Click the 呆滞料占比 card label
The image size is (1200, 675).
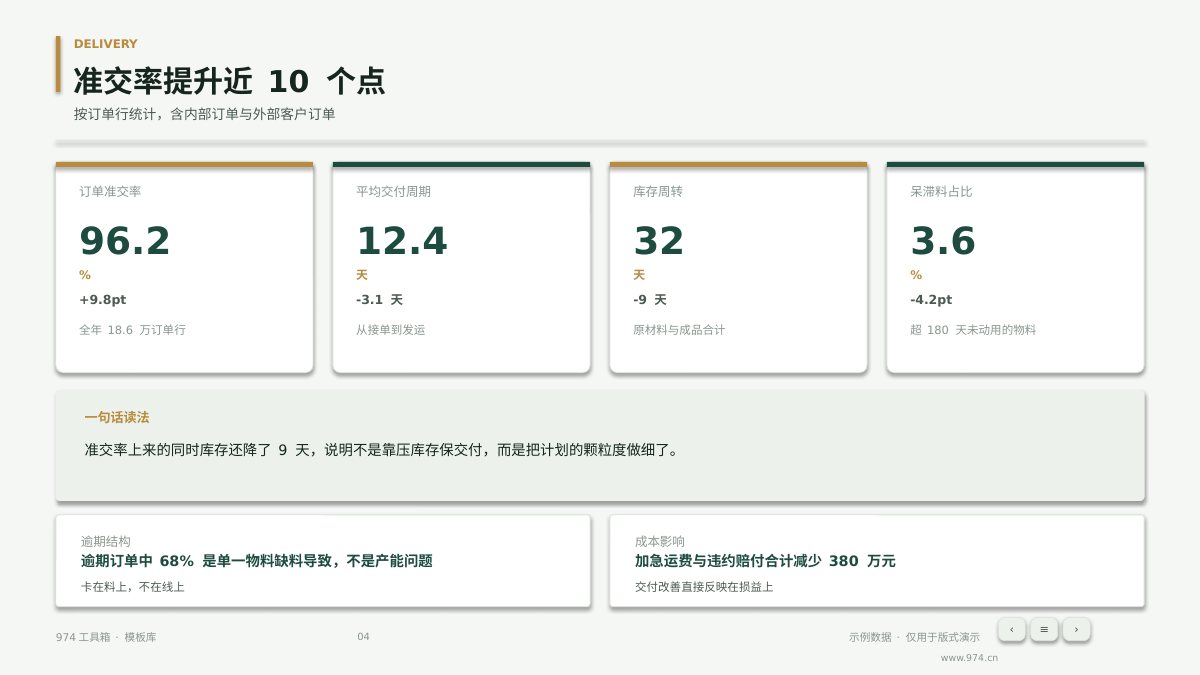(x=941, y=191)
